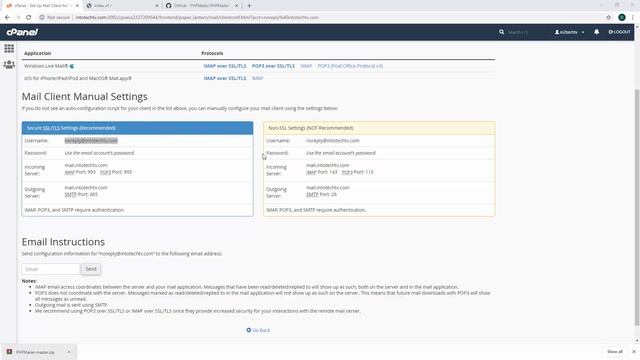Click the Mail Client Manual Settings heading
The height and width of the screenshot is (360, 640).
pyautogui.click(x=84, y=96)
